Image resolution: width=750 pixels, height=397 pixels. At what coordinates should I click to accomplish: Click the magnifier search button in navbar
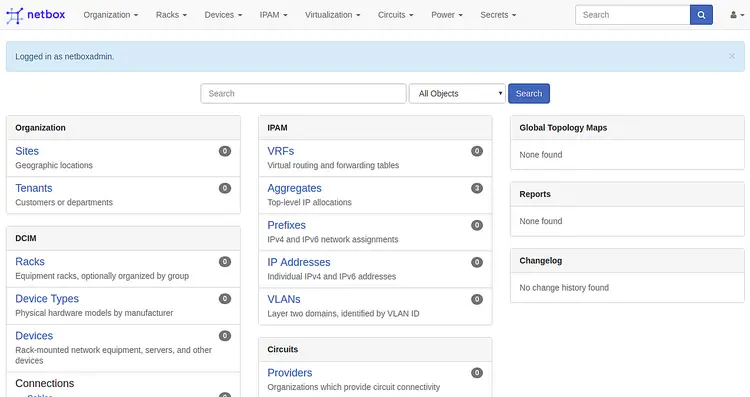[x=701, y=15]
